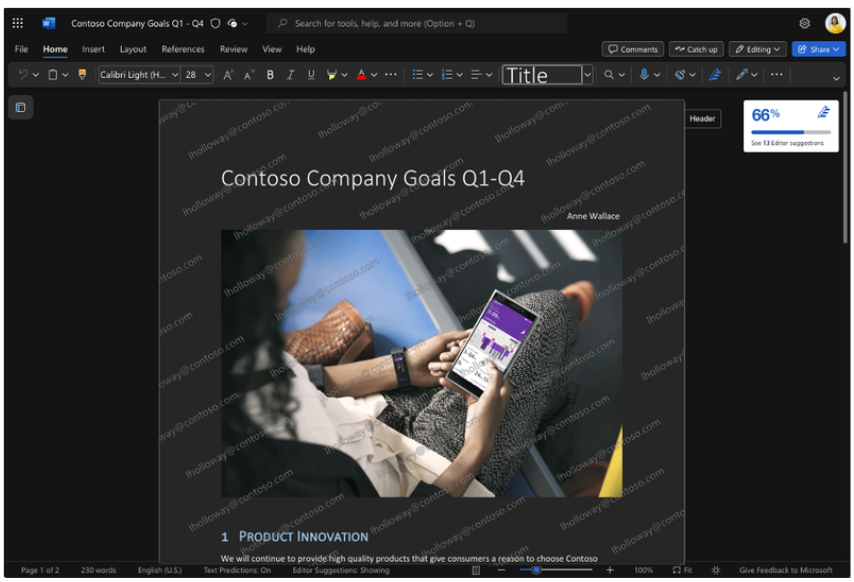Image resolution: width=854 pixels, height=582 pixels.
Task: Switch to the References tab
Action: 183,49
